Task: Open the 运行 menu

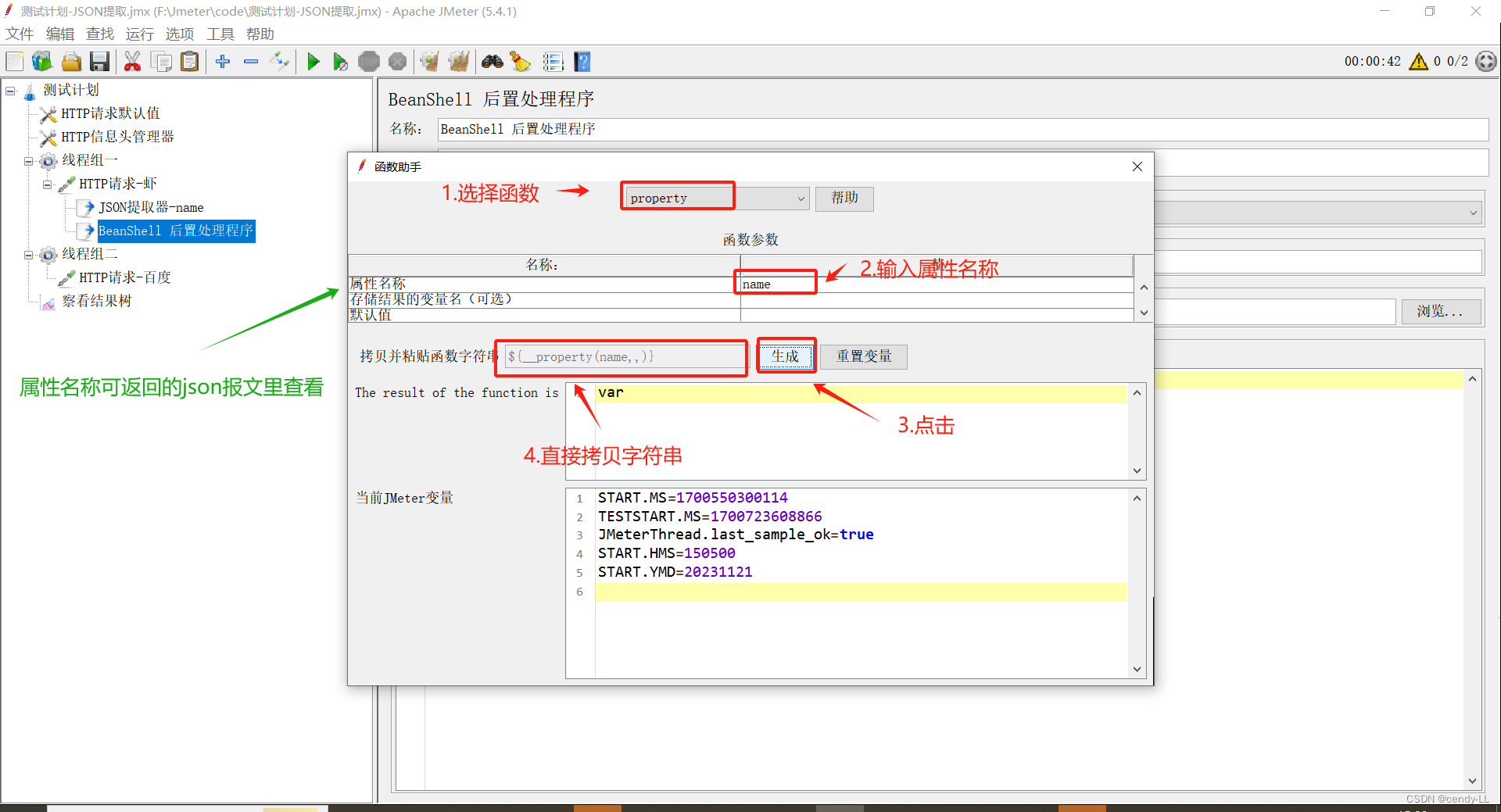Action: pyautogui.click(x=138, y=34)
